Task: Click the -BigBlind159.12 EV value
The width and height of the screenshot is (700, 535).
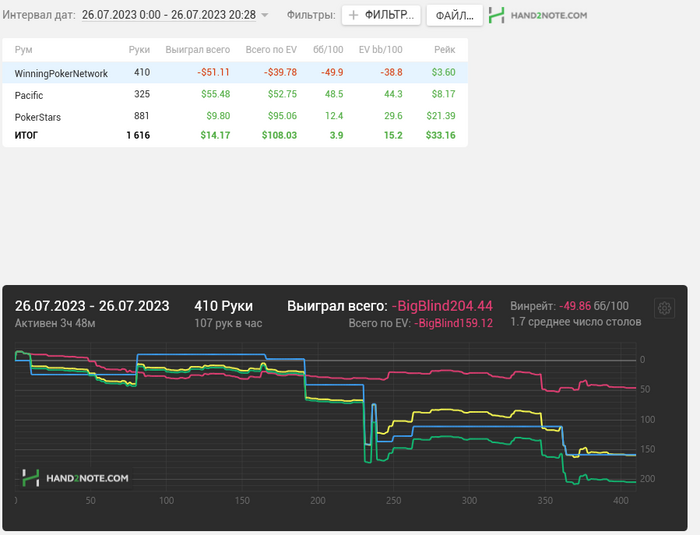Action: click(x=453, y=323)
